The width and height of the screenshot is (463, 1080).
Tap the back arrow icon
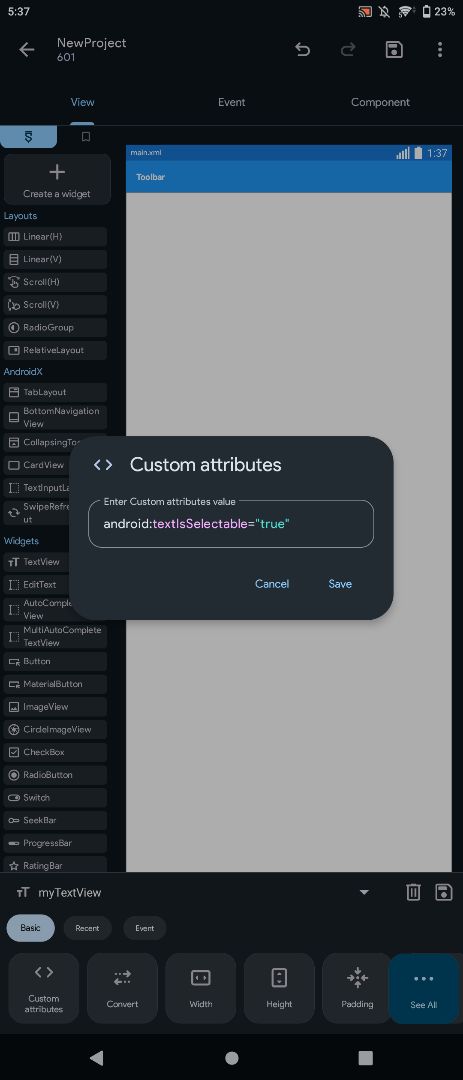tap(27, 50)
